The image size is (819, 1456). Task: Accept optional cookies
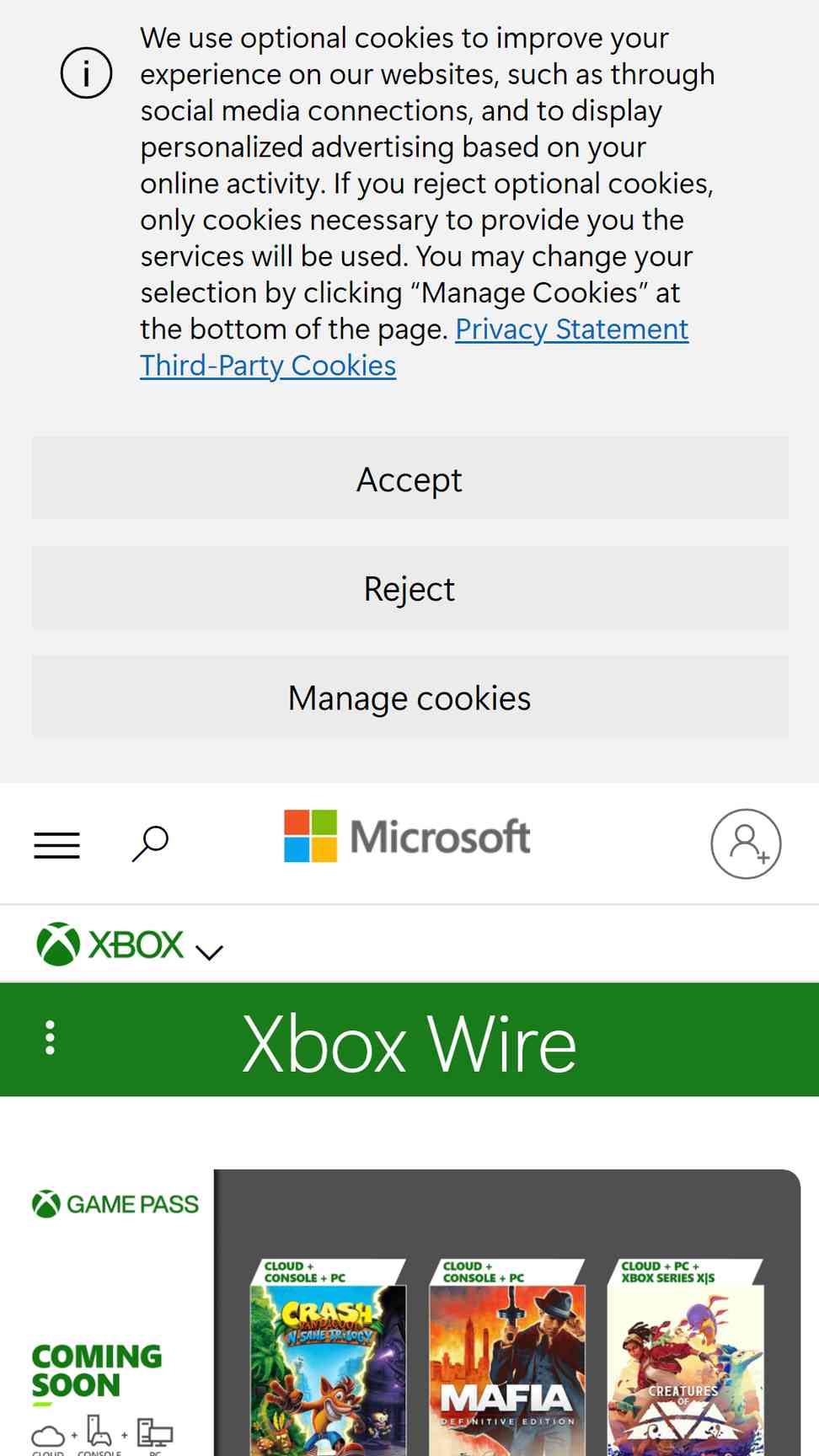click(410, 478)
